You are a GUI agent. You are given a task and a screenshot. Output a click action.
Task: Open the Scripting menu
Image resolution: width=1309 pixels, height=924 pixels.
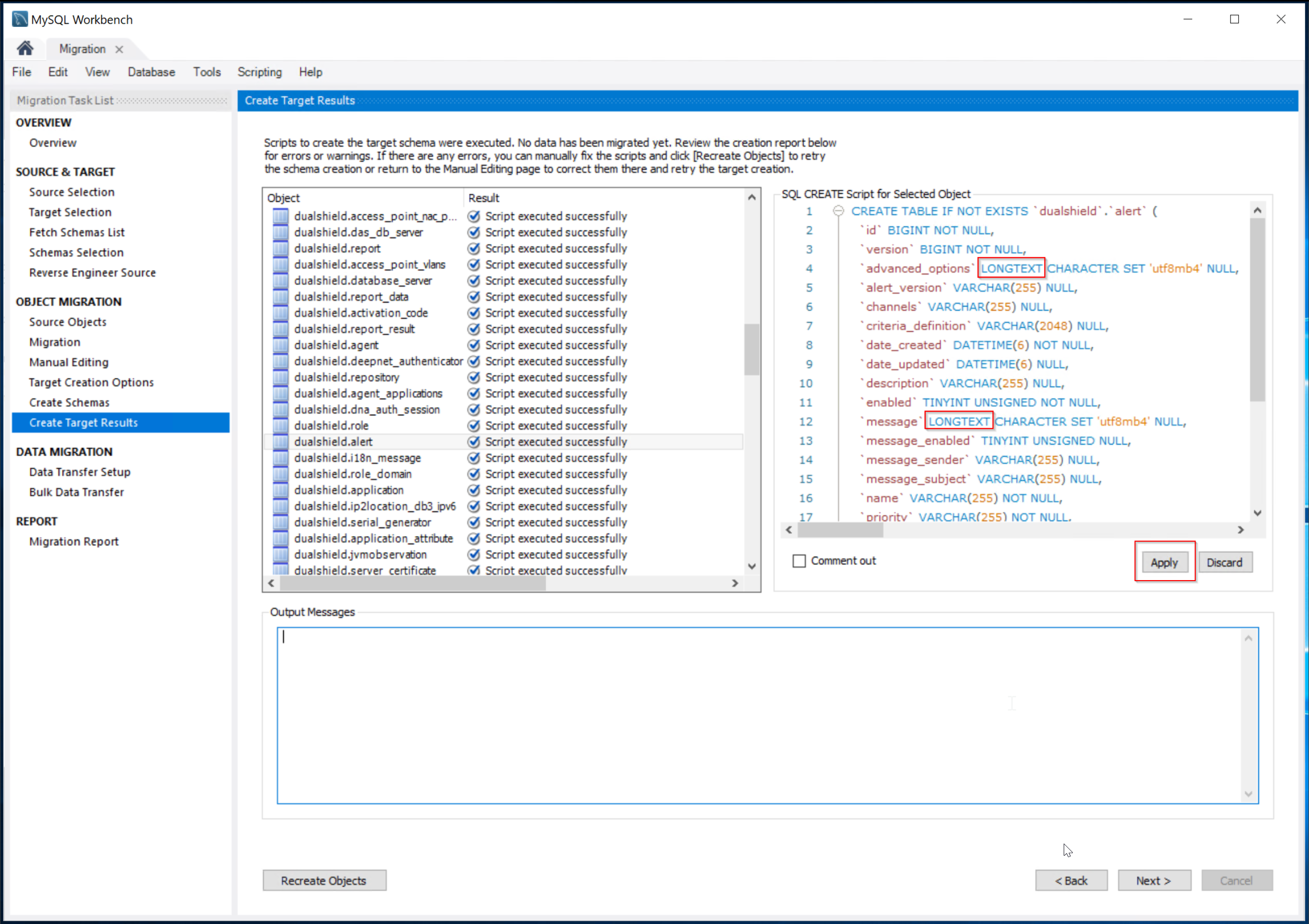[x=259, y=72]
